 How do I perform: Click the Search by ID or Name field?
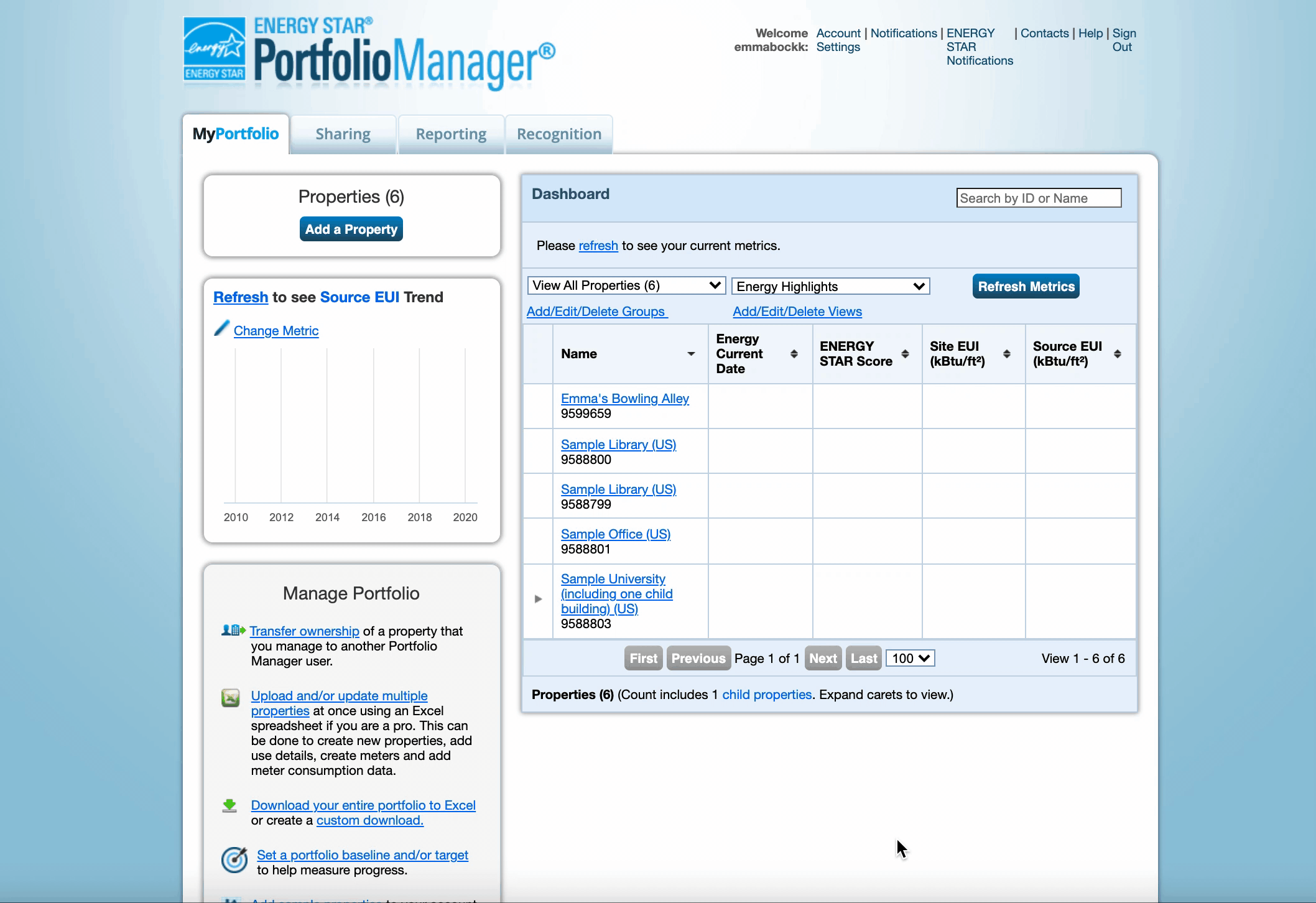click(1039, 198)
